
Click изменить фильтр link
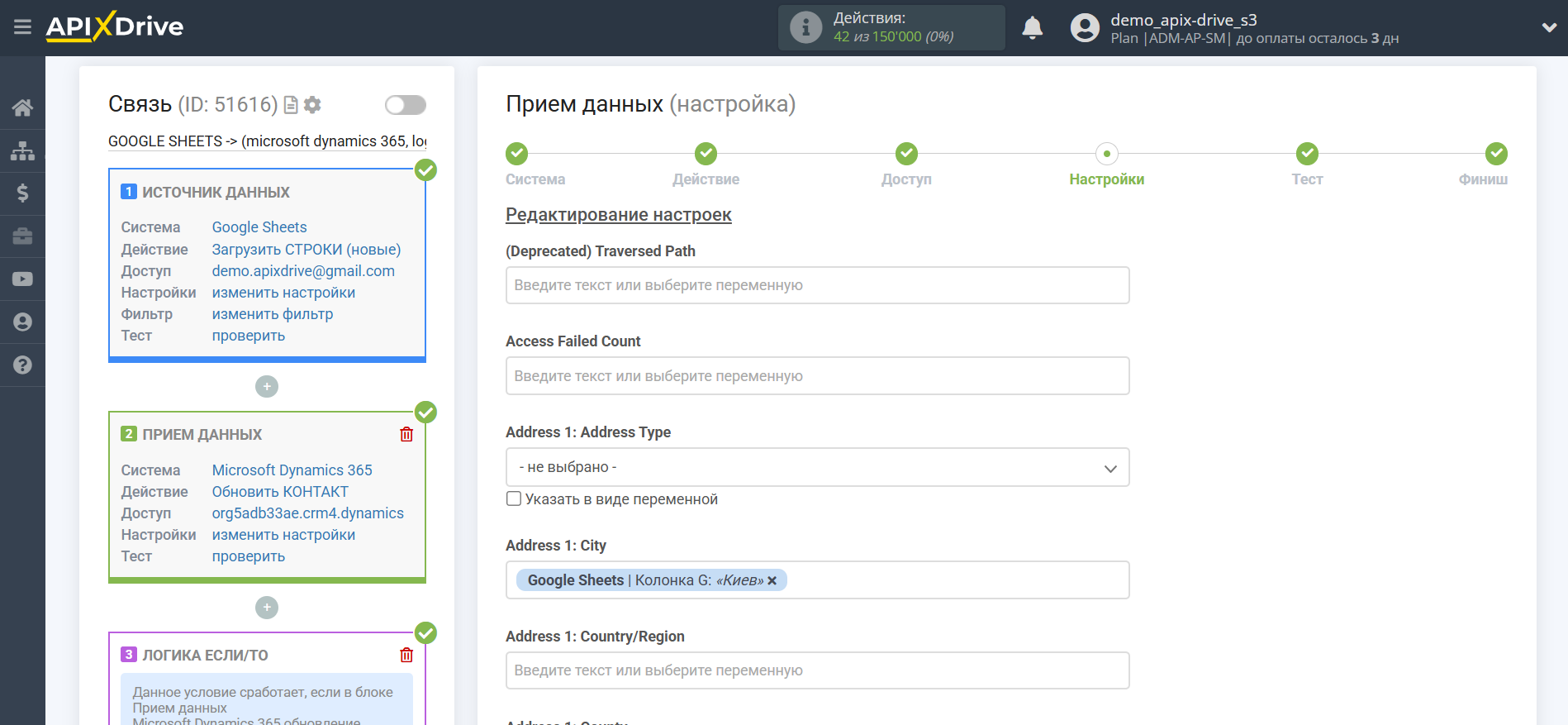click(x=273, y=314)
